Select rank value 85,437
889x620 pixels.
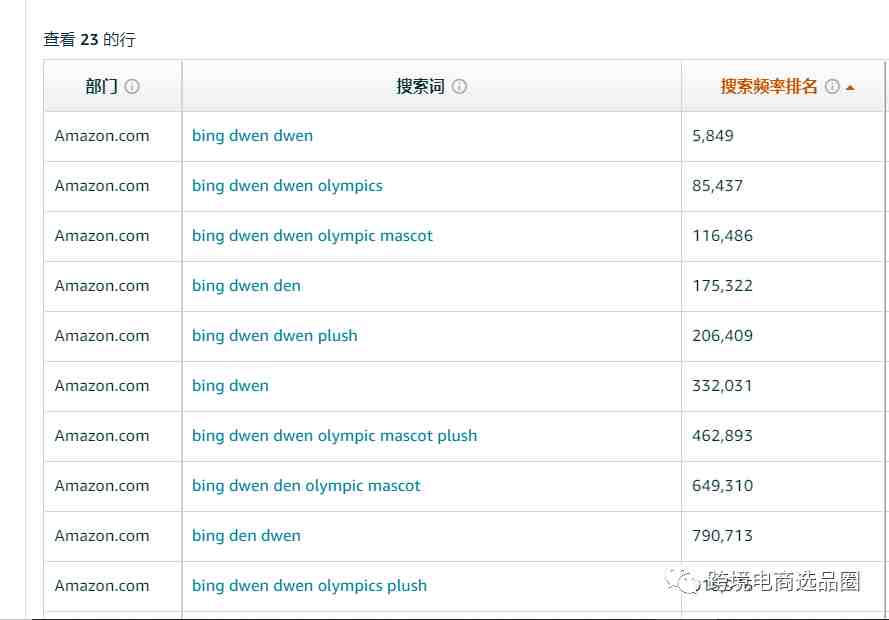[717, 186]
